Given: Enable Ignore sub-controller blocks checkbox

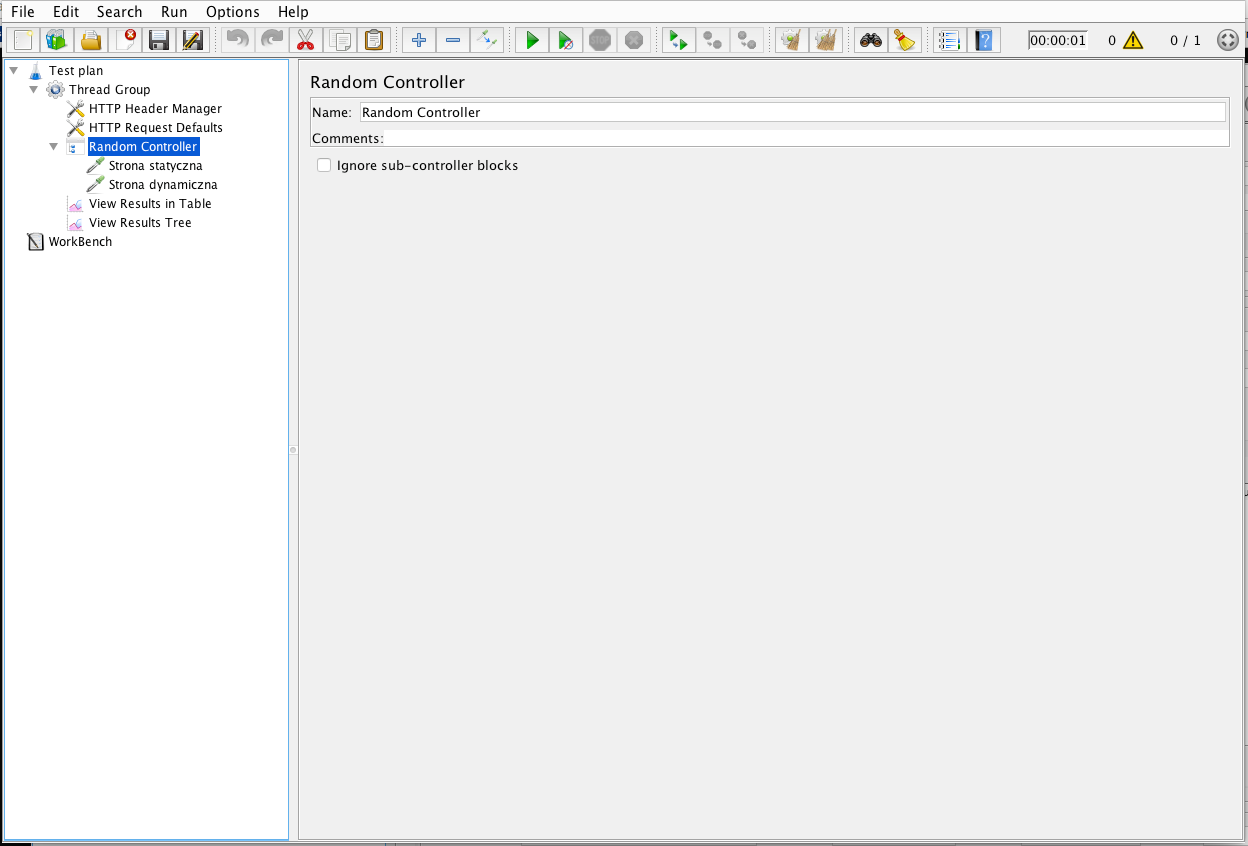Looking at the screenshot, I should coord(324,165).
